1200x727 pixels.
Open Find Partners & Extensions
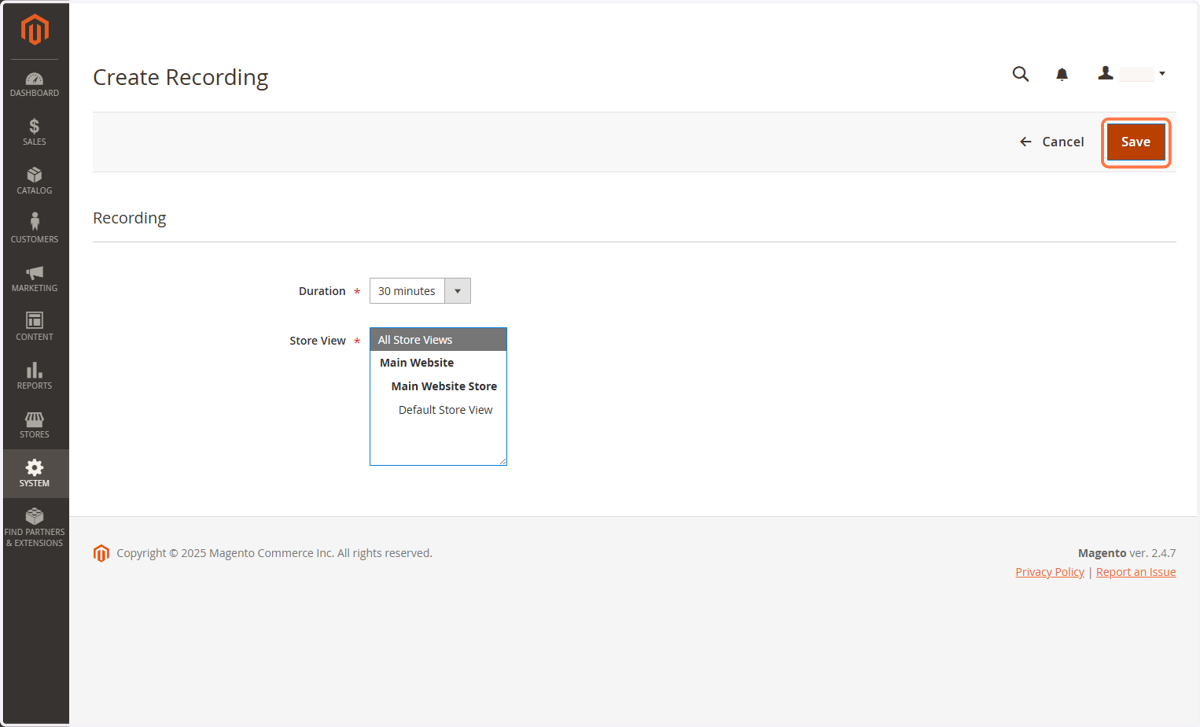pos(35,527)
